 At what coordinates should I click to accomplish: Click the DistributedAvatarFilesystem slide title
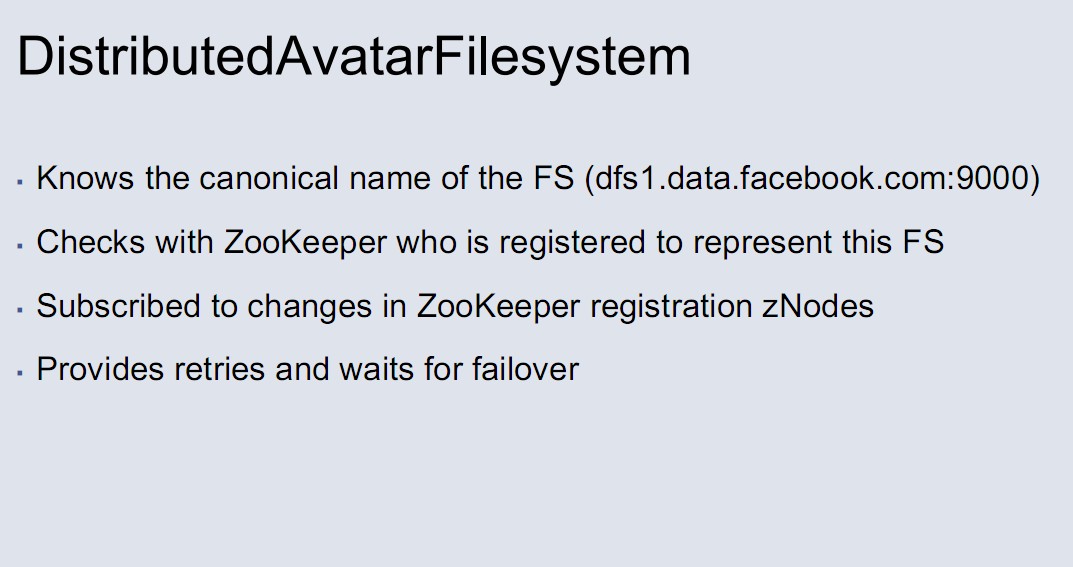353,57
